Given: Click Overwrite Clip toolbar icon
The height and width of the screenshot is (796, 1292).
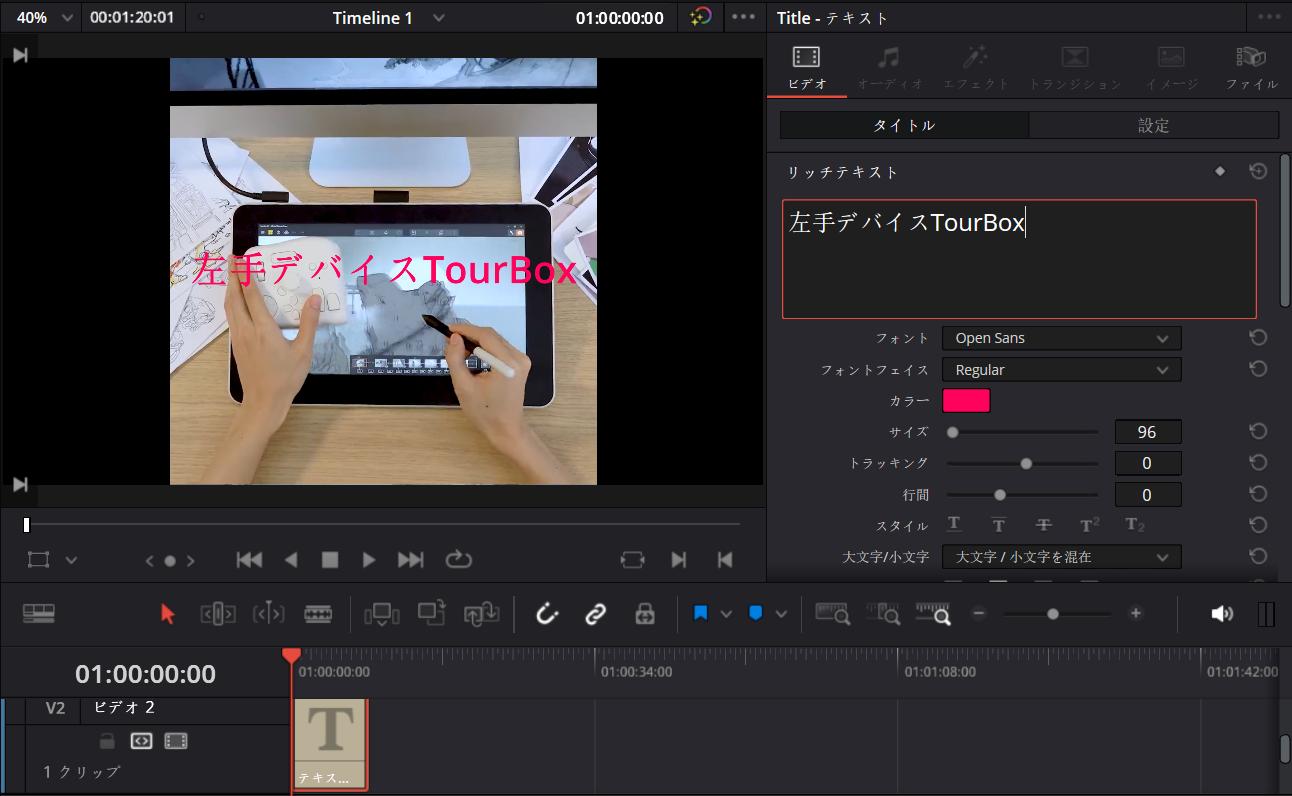Looking at the screenshot, I should (431, 614).
